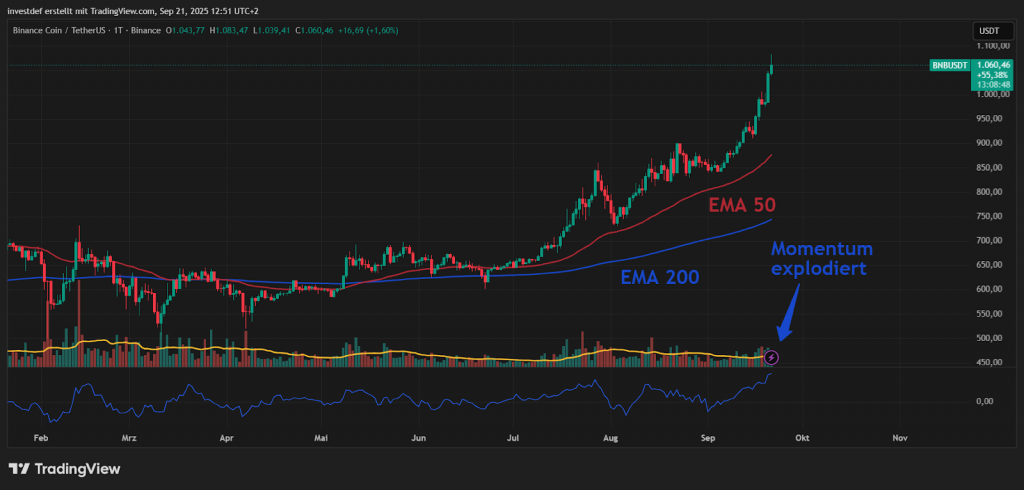Select the EMA 50 text label

pyautogui.click(x=743, y=206)
